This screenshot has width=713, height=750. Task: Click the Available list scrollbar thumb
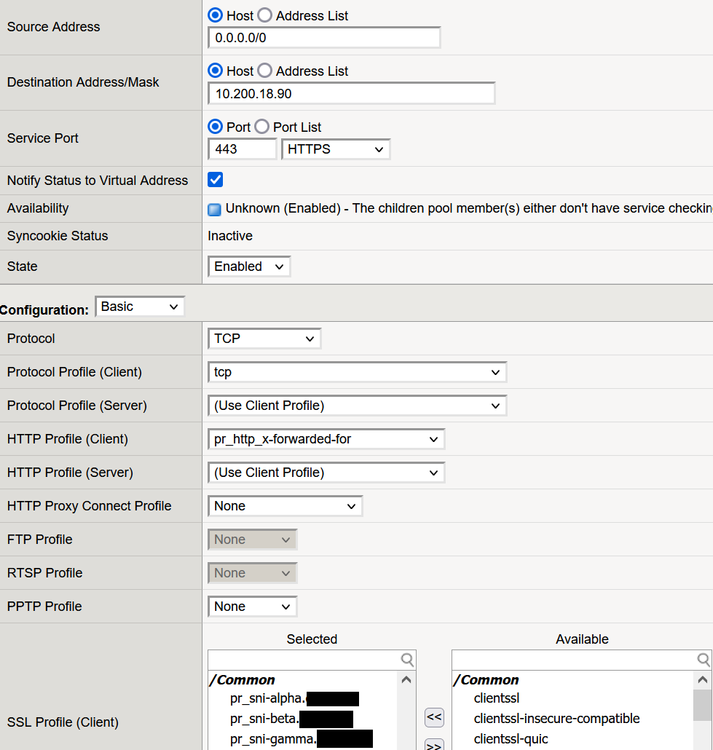[x=703, y=704]
